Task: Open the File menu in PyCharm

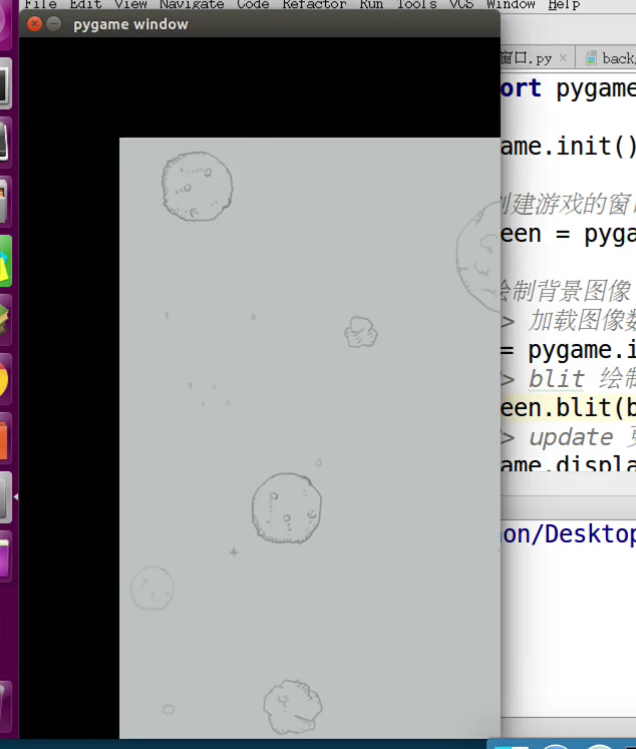Action: (40, 4)
